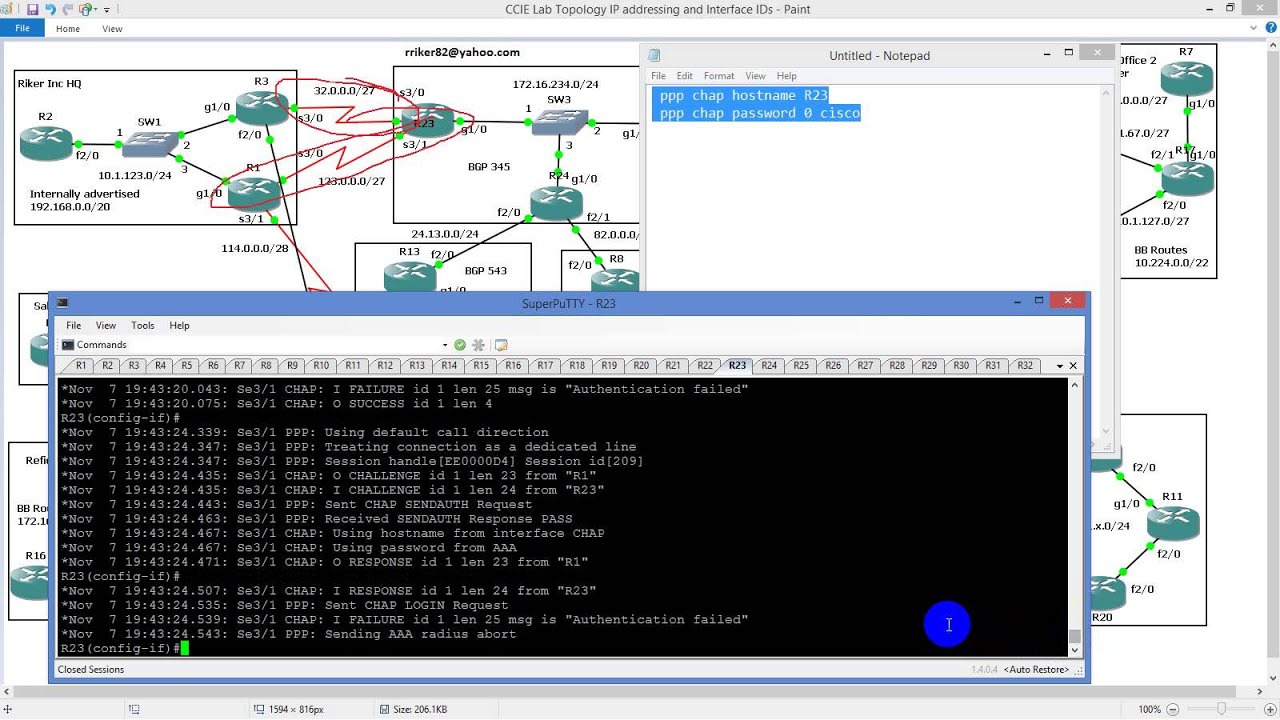The image size is (1280, 720).
Task: Click the SuperPuTTY title bar application icon
Action: 62,303
